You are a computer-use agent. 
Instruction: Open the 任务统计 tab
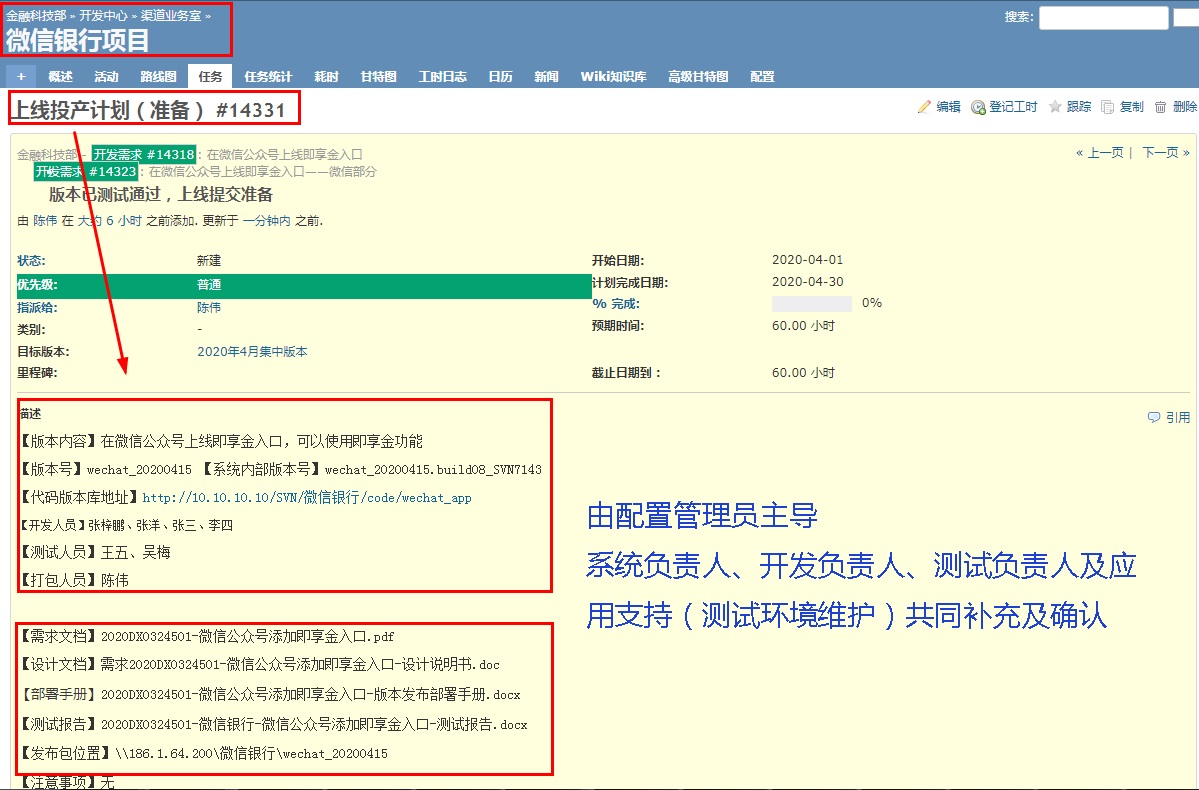pyautogui.click(x=268, y=76)
